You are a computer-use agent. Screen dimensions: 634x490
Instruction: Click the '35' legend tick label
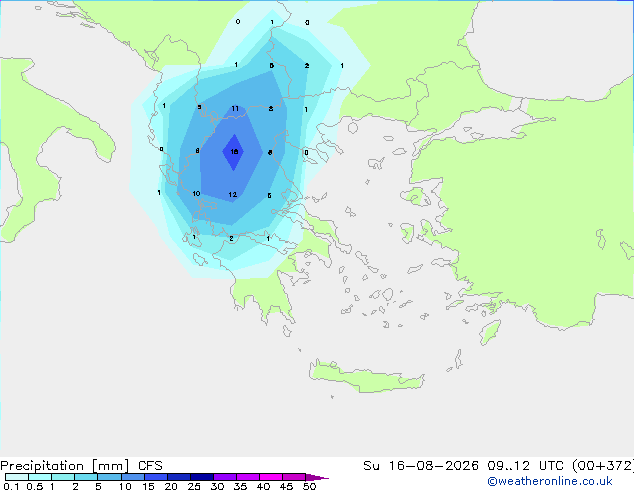(x=240, y=486)
